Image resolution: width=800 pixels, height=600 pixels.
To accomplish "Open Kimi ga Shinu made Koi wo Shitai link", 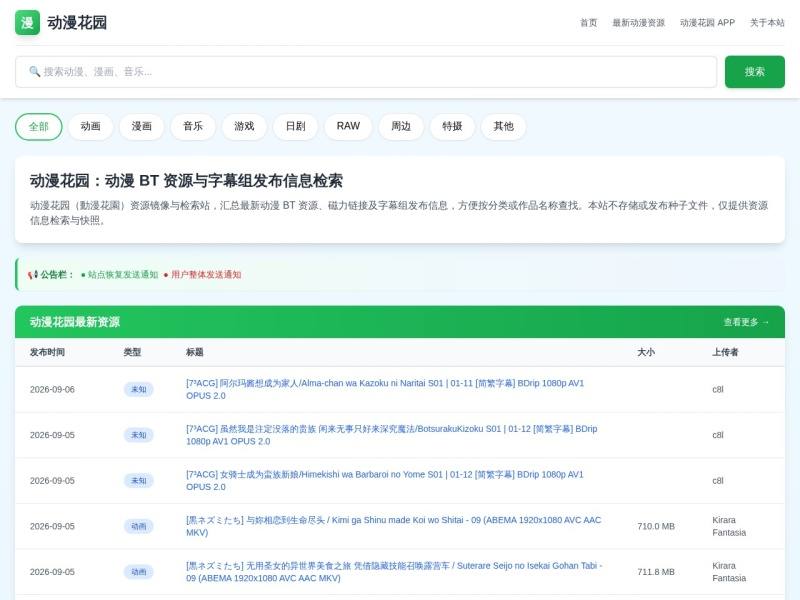I will click(393, 526).
